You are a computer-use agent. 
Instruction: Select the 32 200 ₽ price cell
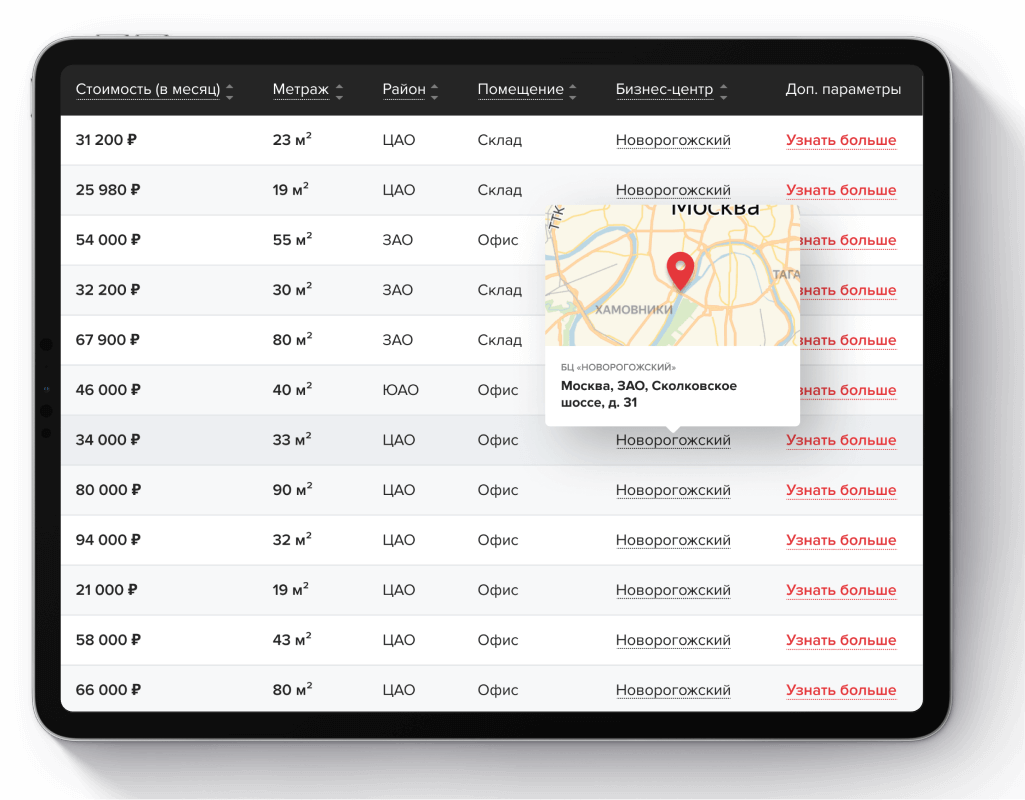click(x=108, y=290)
